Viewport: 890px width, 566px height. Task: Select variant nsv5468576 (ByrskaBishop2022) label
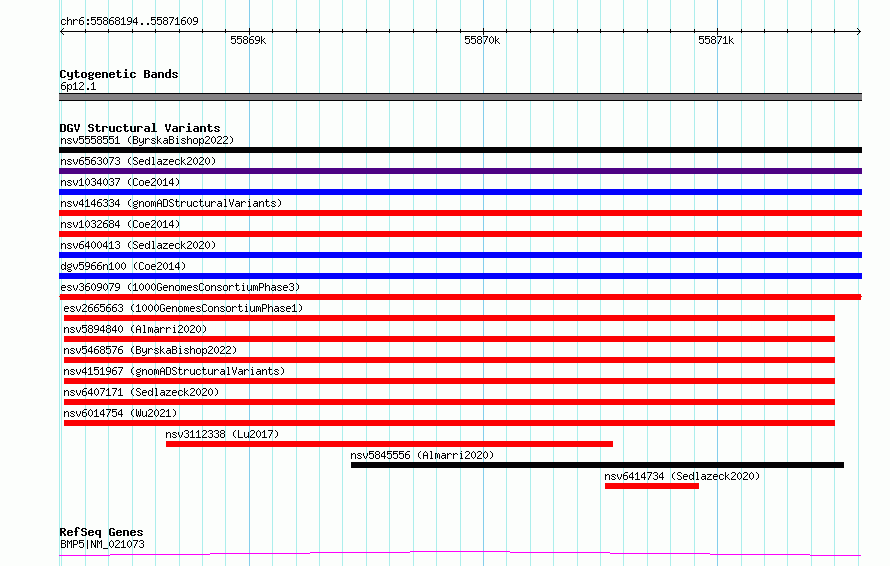[150, 350]
